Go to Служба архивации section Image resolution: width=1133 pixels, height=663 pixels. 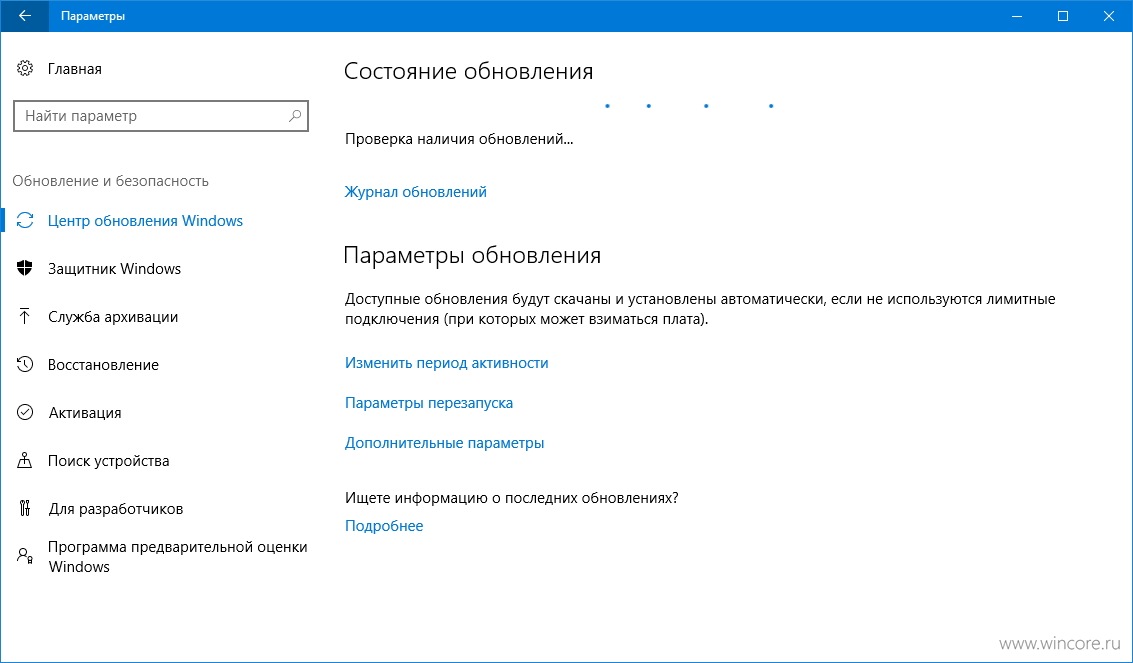pyautogui.click(x=113, y=316)
